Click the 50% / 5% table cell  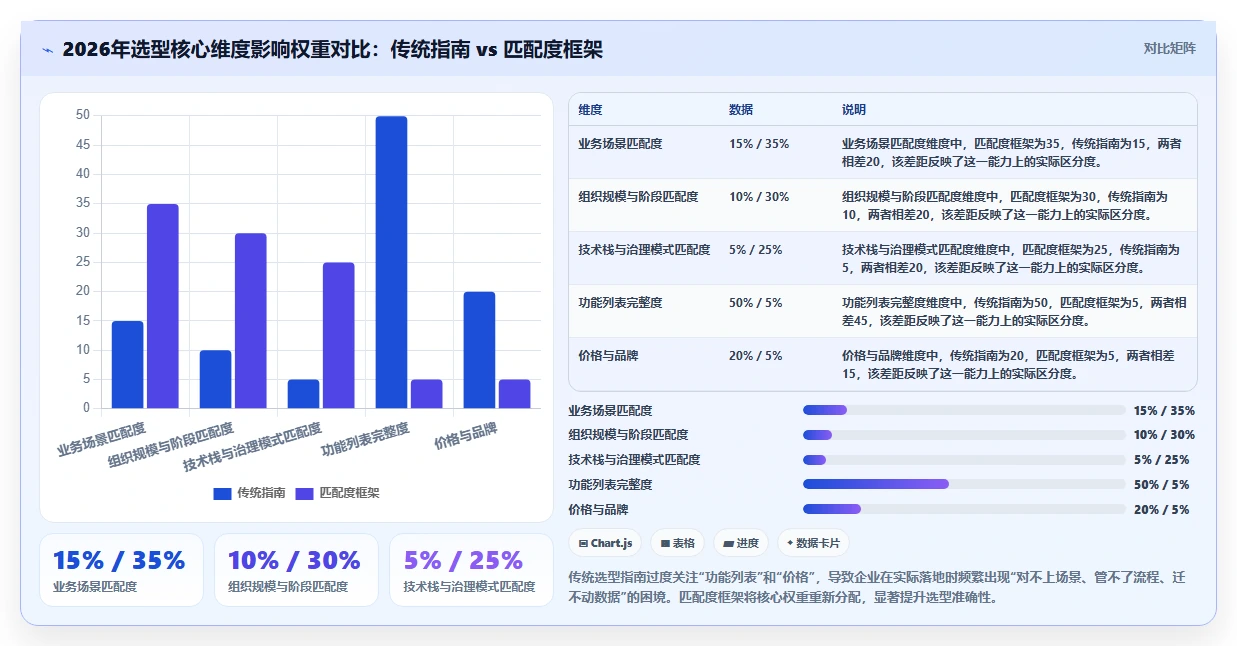(x=756, y=303)
